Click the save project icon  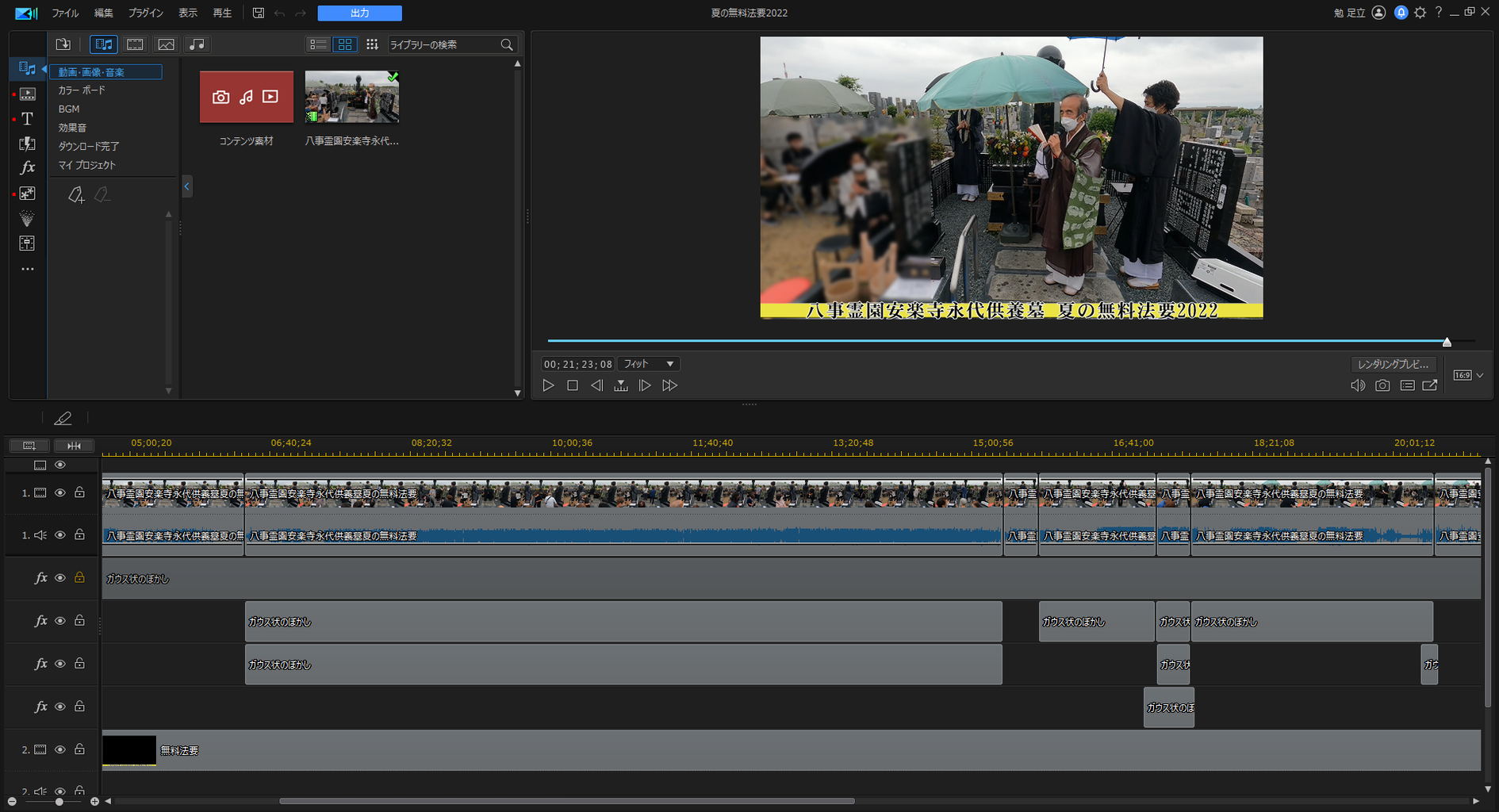(258, 13)
